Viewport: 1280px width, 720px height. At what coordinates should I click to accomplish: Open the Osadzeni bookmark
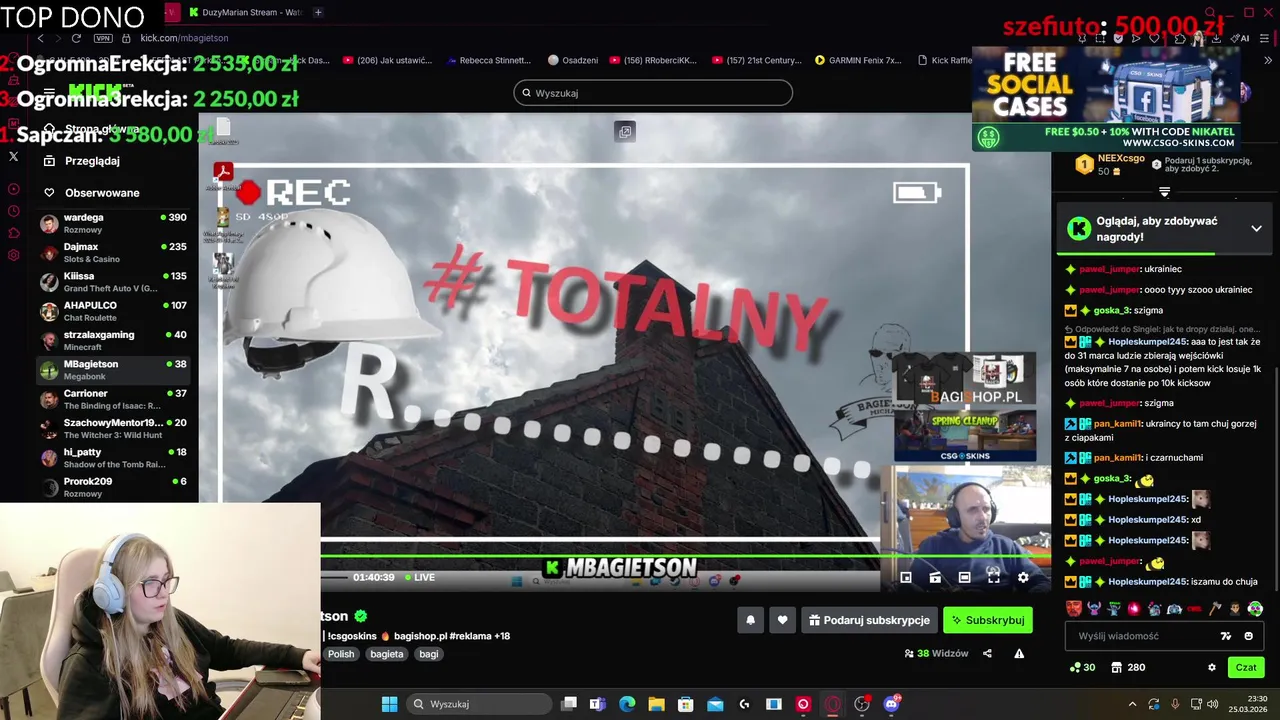(573, 60)
